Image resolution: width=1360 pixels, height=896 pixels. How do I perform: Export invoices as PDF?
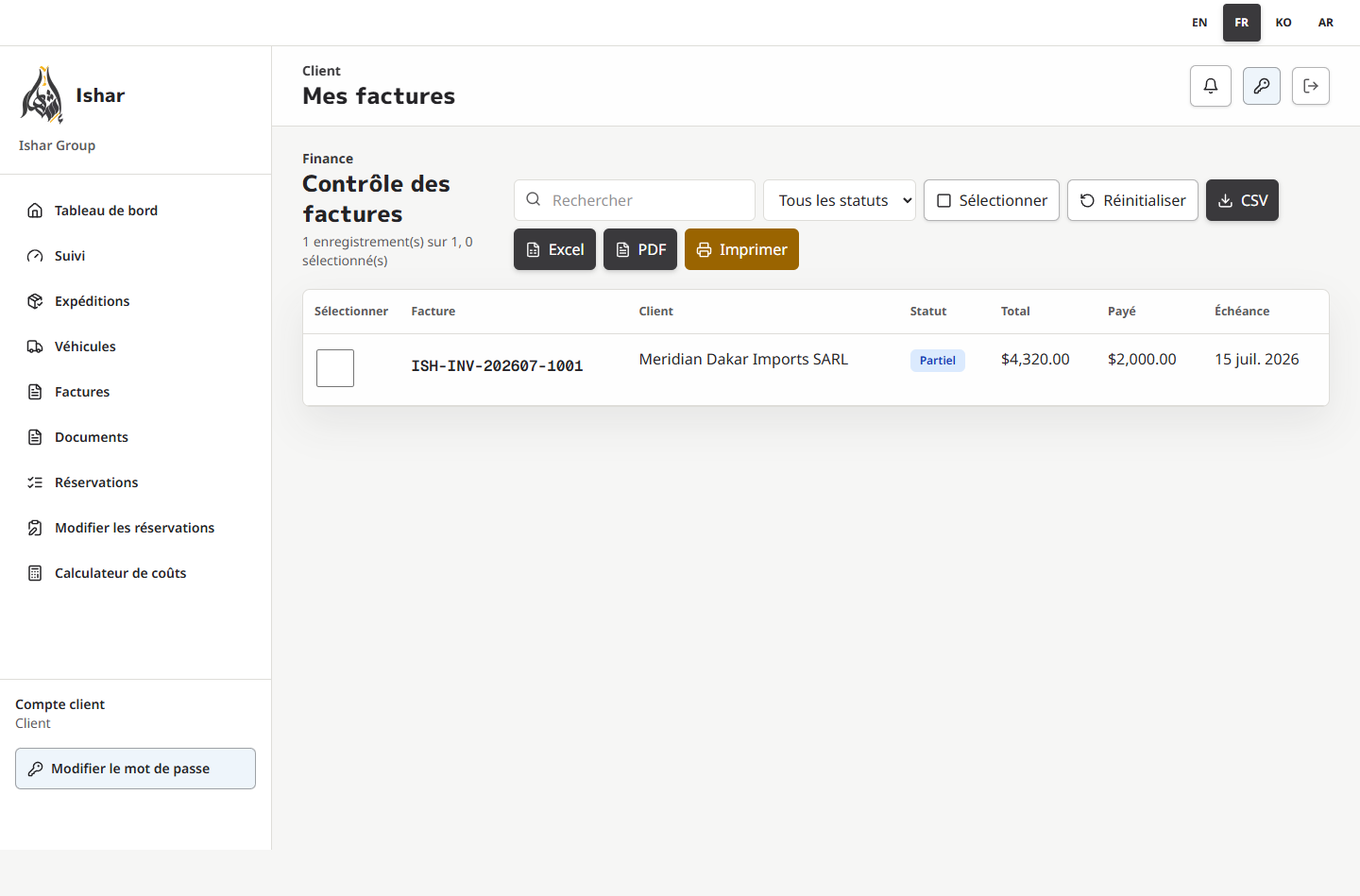tap(640, 249)
